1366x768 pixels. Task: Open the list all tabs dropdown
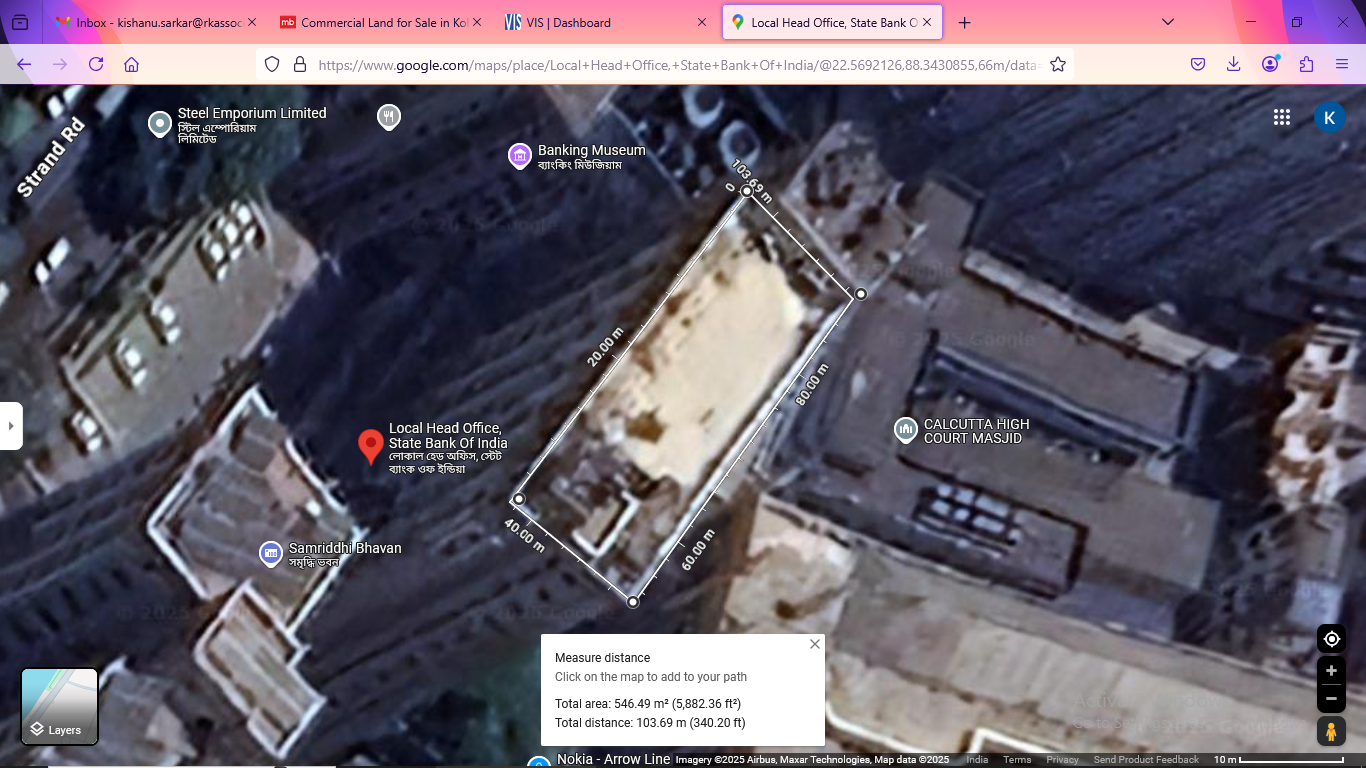coord(1168,22)
